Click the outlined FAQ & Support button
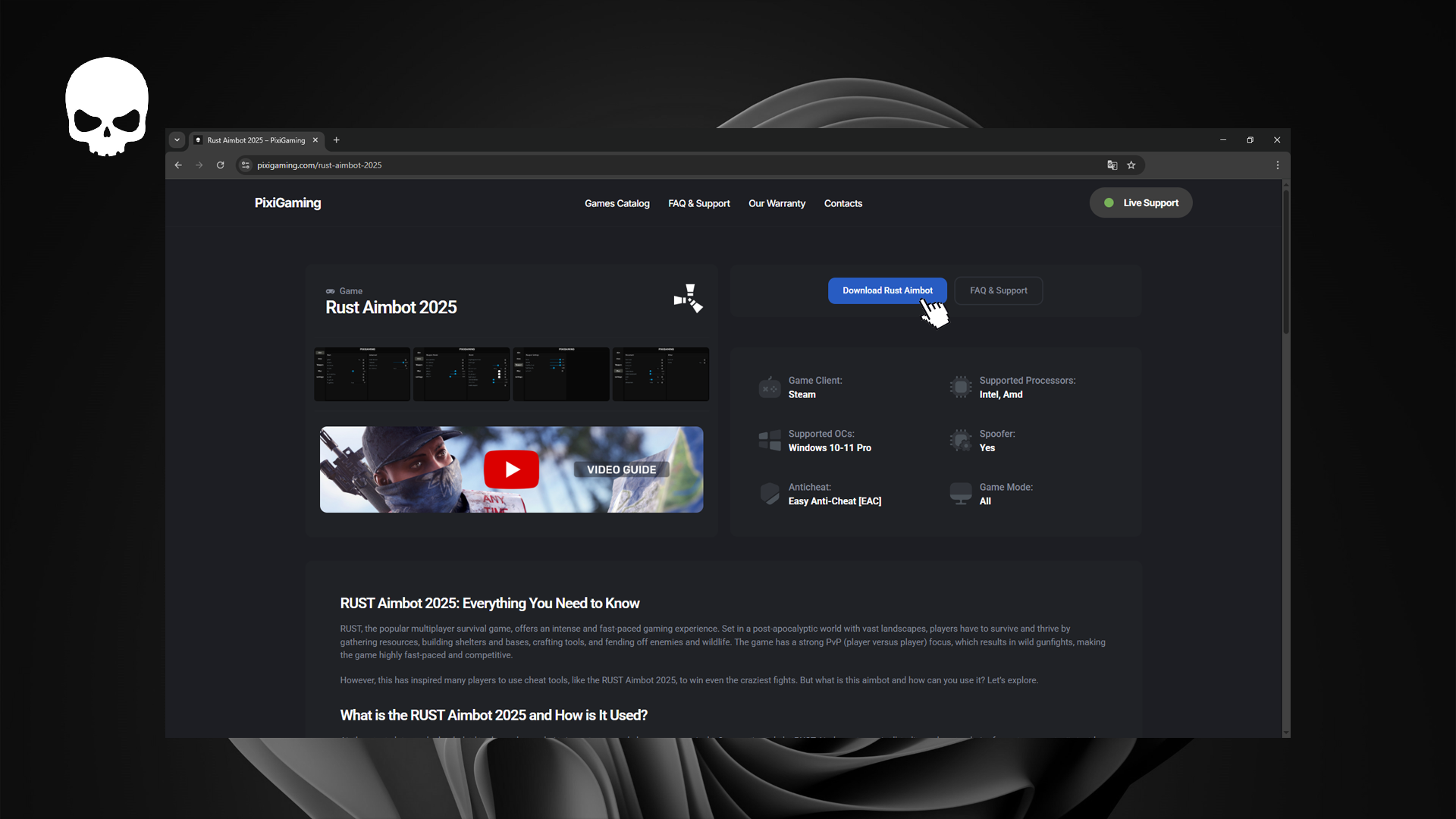Image resolution: width=1456 pixels, height=819 pixels. click(x=999, y=291)
